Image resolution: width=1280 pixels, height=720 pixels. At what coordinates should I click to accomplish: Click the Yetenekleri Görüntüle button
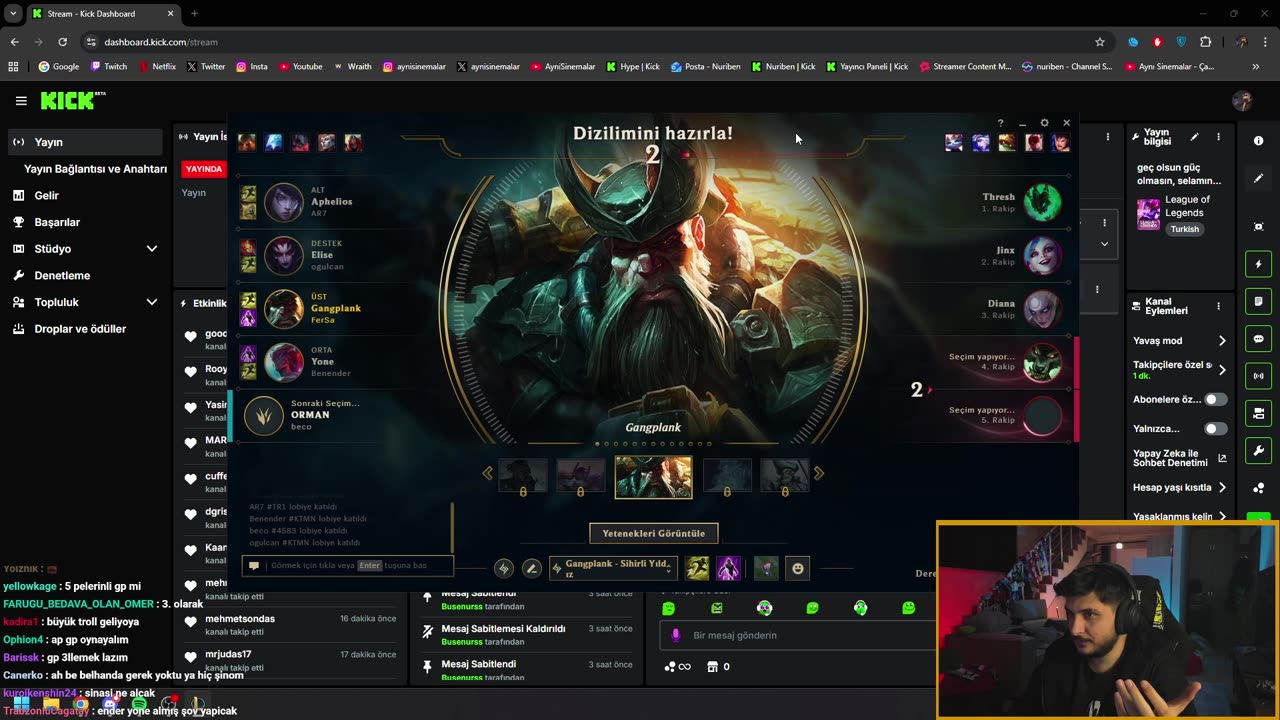click(653, 533)
